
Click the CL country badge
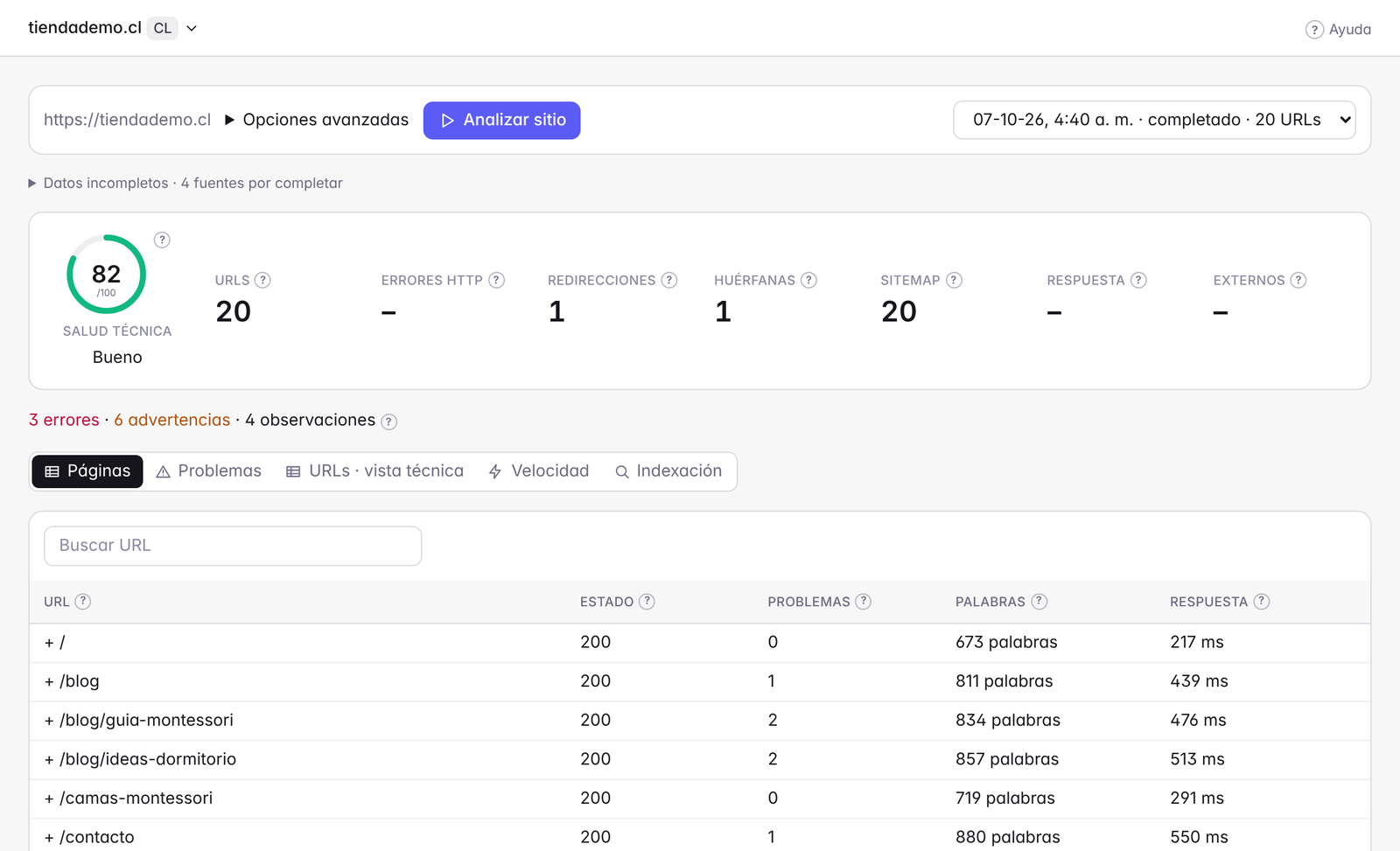(163, 28)
